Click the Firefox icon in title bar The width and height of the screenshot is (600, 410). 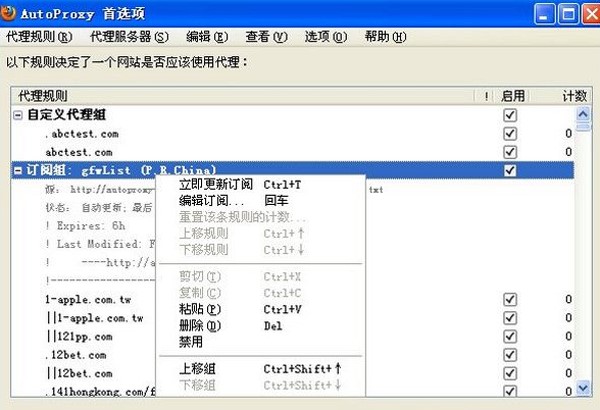[x=8, y=13]
